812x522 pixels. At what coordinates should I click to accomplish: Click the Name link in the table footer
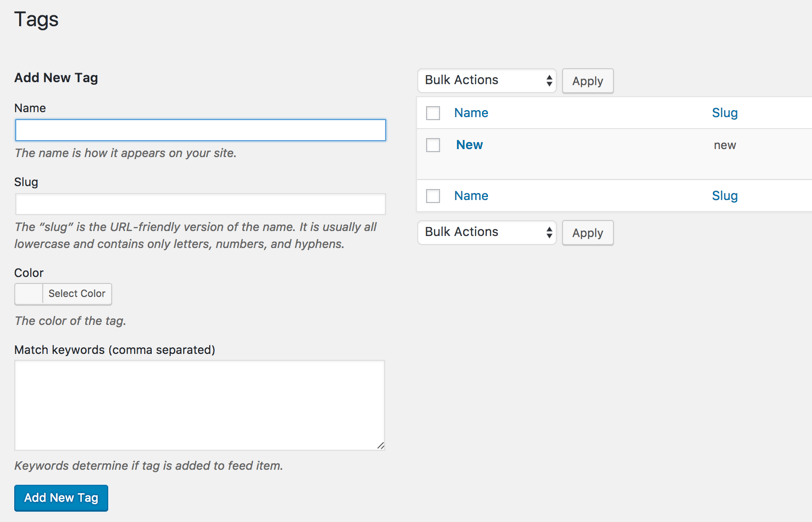[x=471, y=196]
